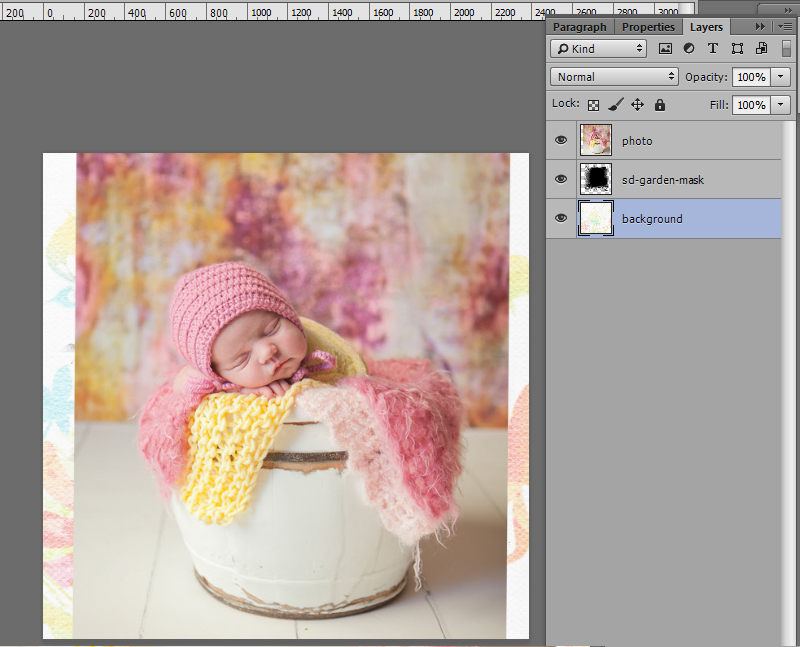
Task: Filter layers by type (T) icon
Action: point(713,48)
